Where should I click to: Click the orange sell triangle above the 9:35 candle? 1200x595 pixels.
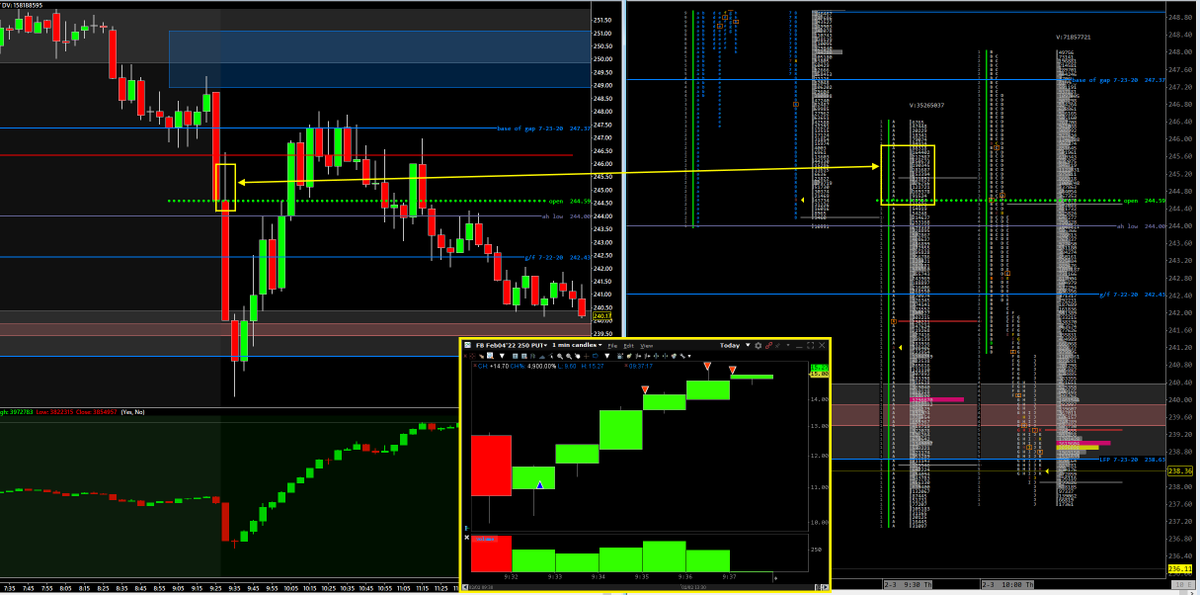pos(645,388)
